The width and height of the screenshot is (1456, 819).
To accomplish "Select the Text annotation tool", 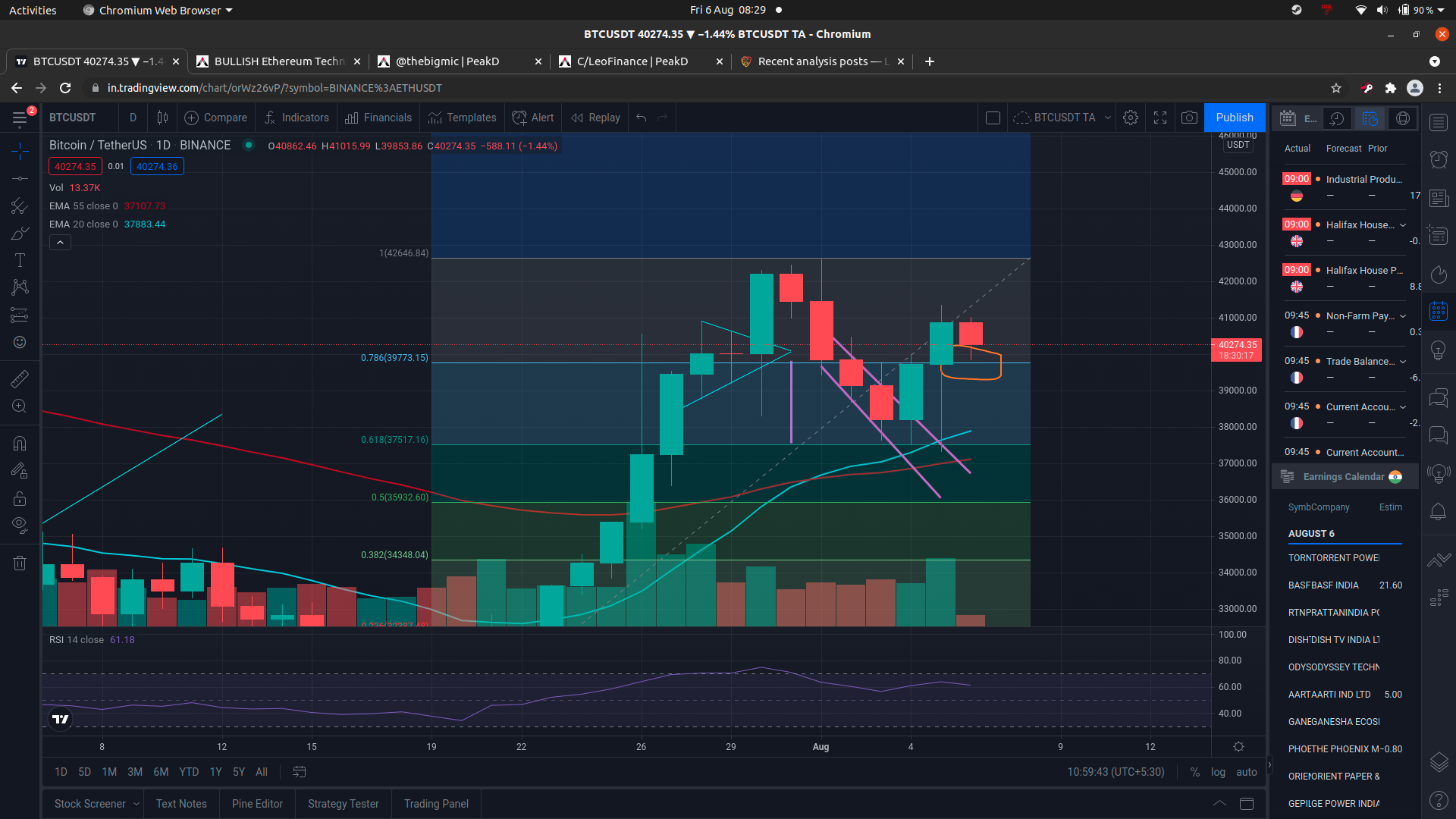I will click(20, 260).
